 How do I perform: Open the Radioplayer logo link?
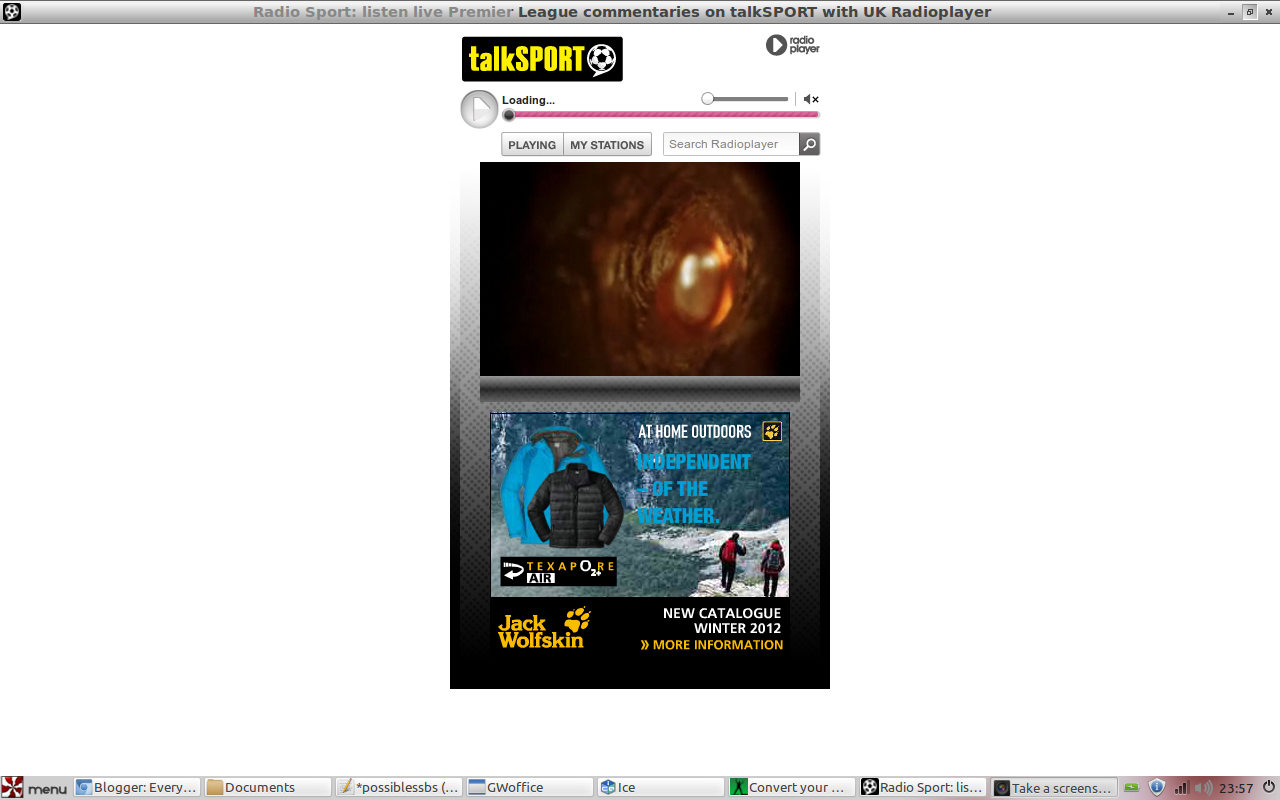[x=793, y=45]
